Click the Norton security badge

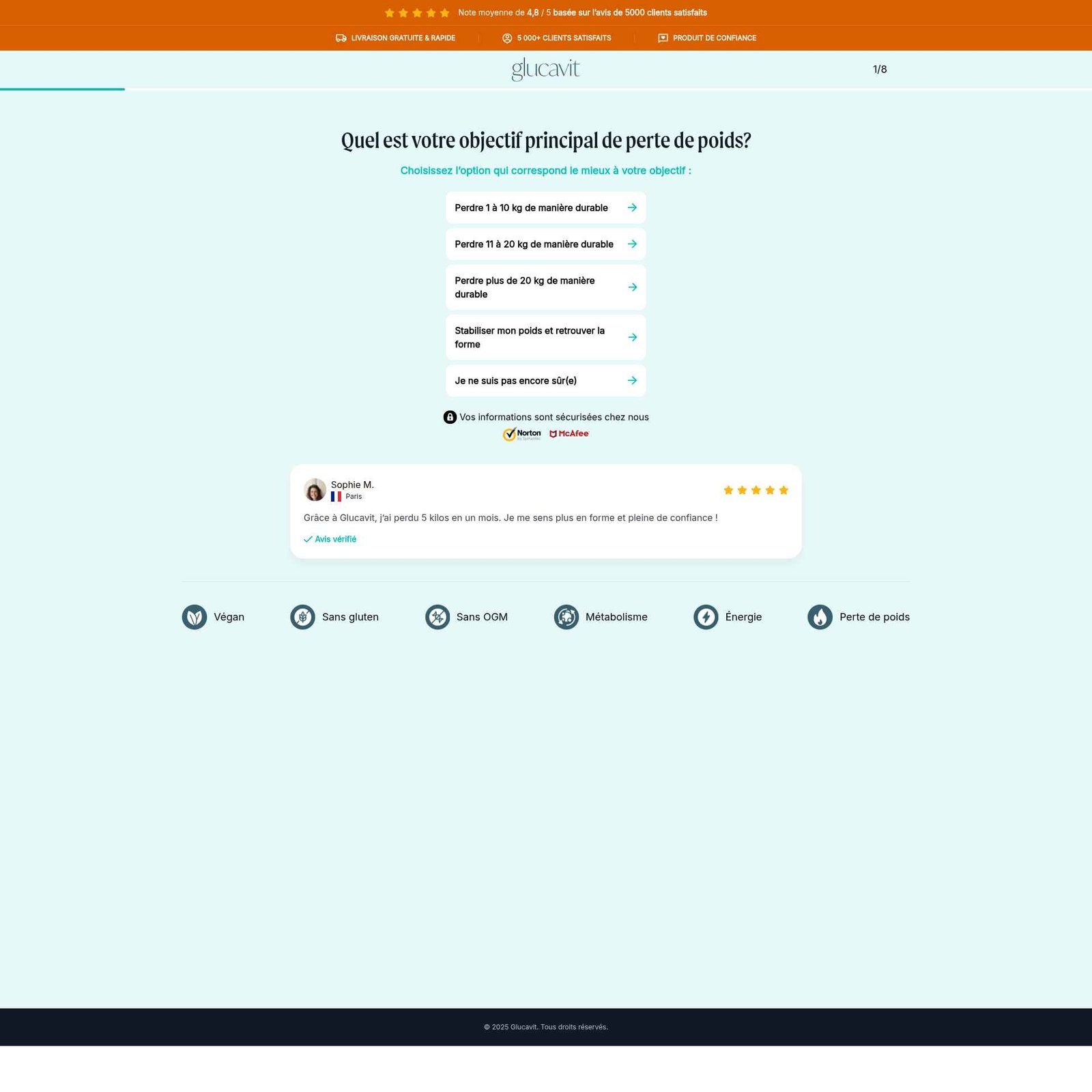pyautogui.click(x=522, y=434)
